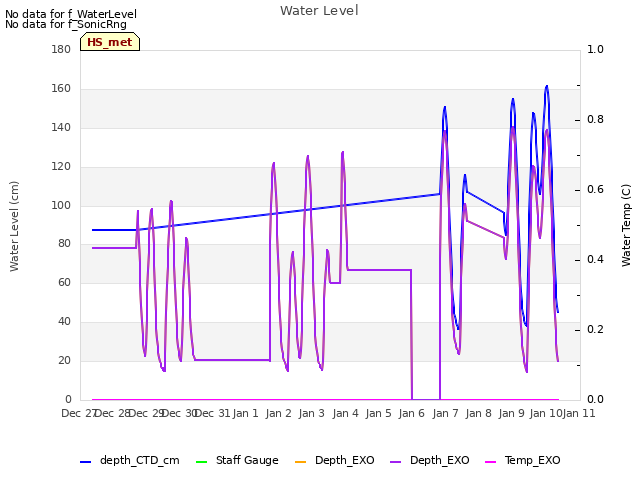
Task: Click the Jan 2 x-axis tick label
Action: [278, 413]
